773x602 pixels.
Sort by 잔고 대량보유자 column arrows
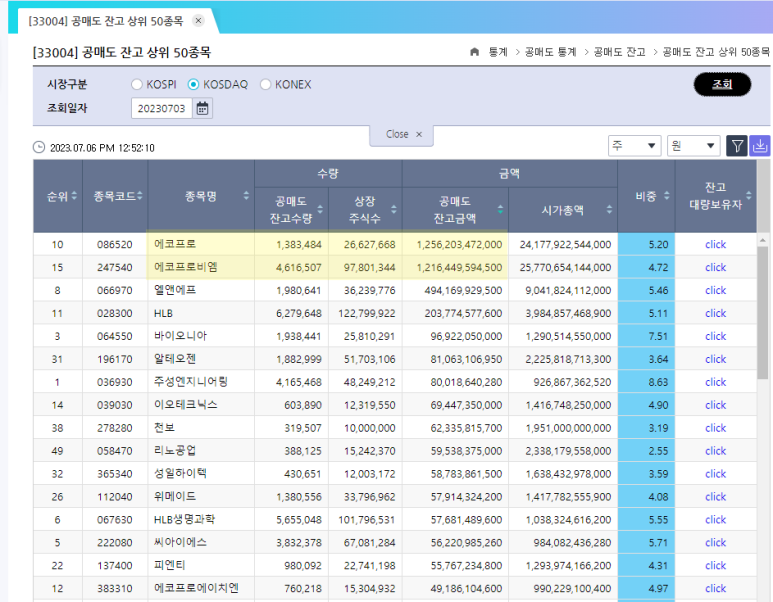(749, 196)
